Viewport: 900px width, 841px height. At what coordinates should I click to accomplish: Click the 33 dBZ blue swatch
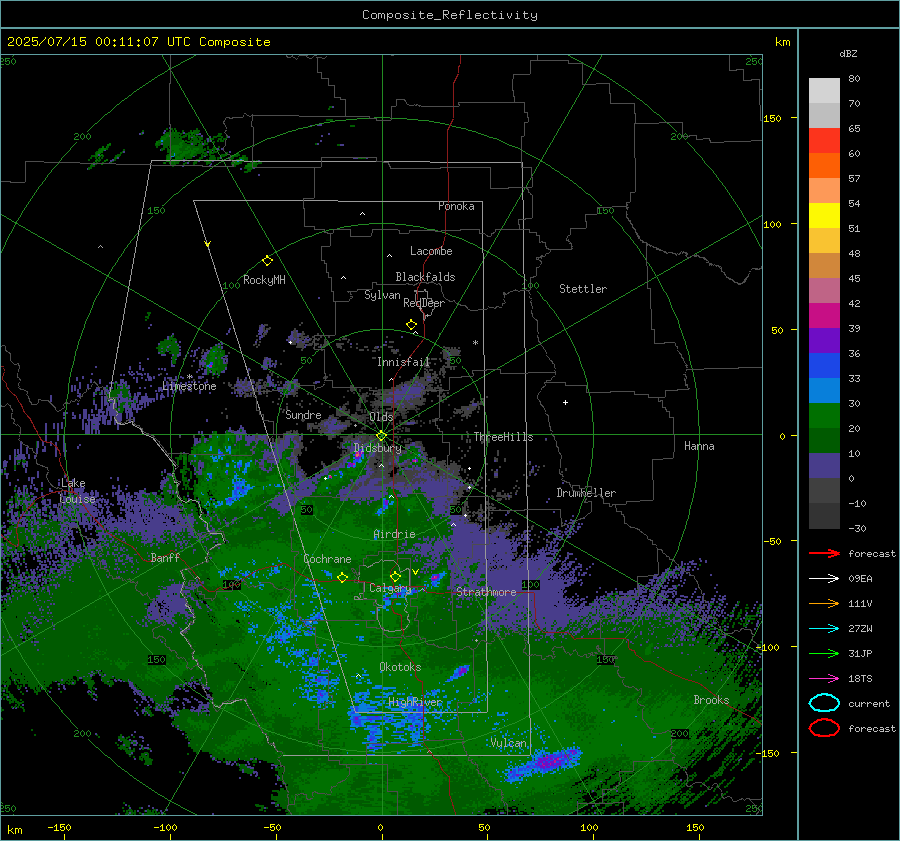pos(824,366)
